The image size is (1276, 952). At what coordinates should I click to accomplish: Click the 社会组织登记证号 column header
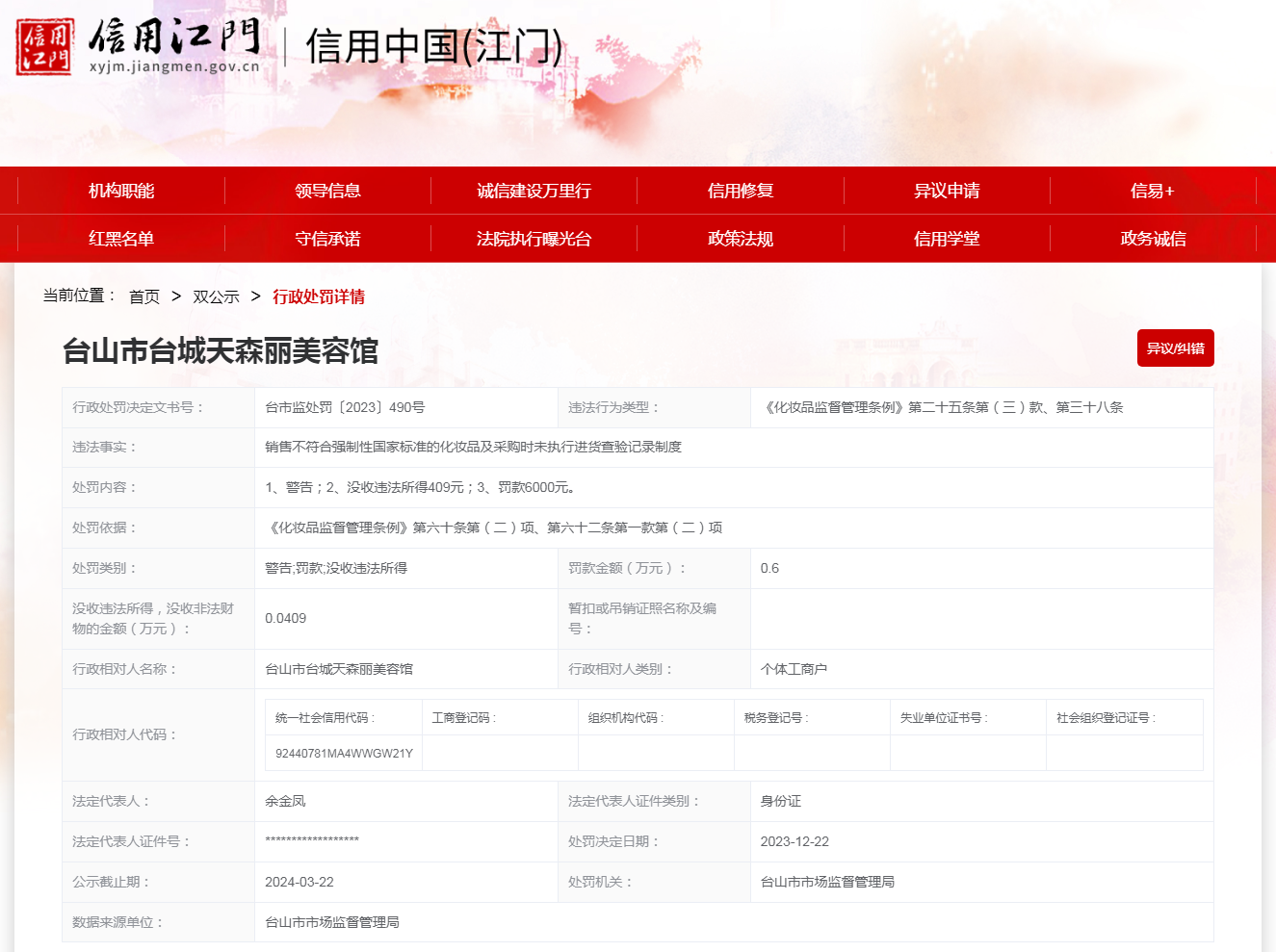pyautogui.click(x=1106, y=717)
